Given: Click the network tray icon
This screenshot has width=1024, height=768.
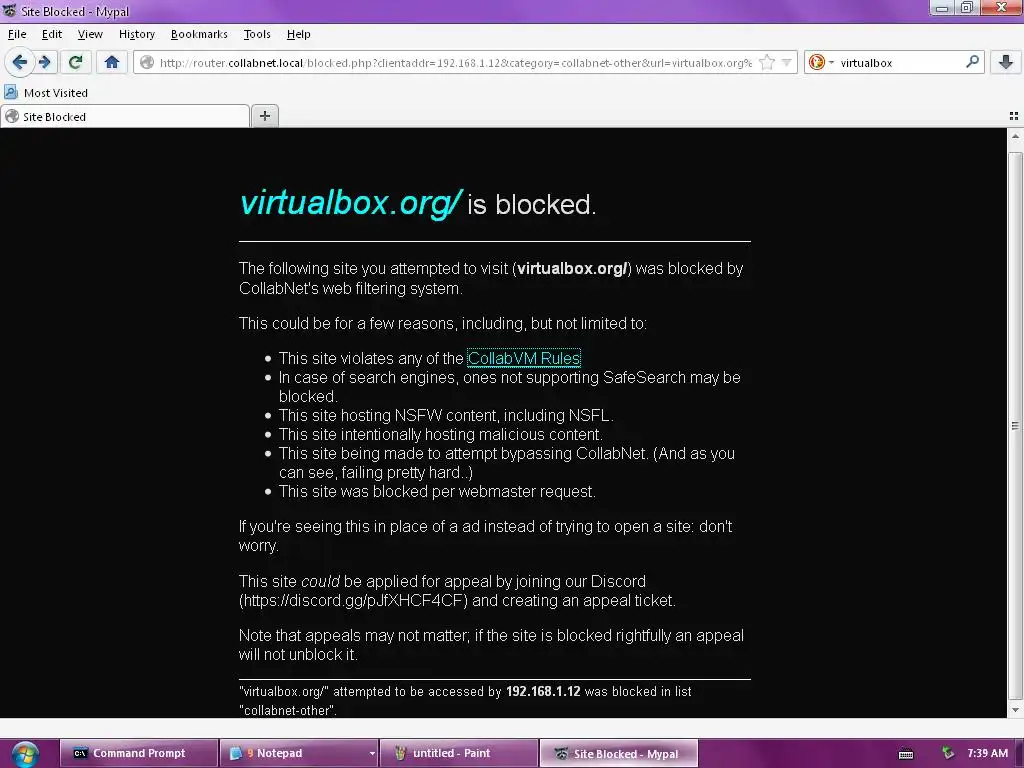Looking at the screenshot, I should tap(948, 753).
